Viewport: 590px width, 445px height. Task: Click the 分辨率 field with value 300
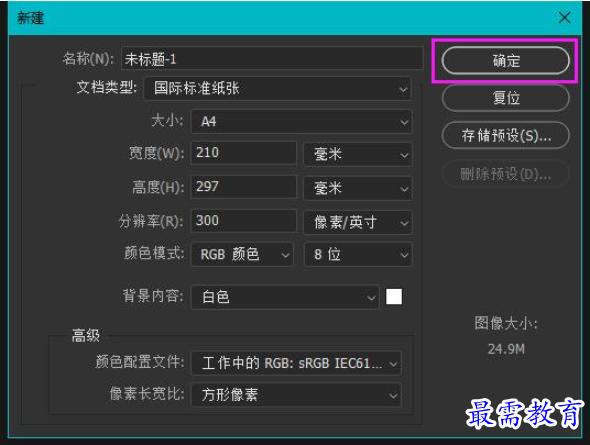[x=244, y=220]
